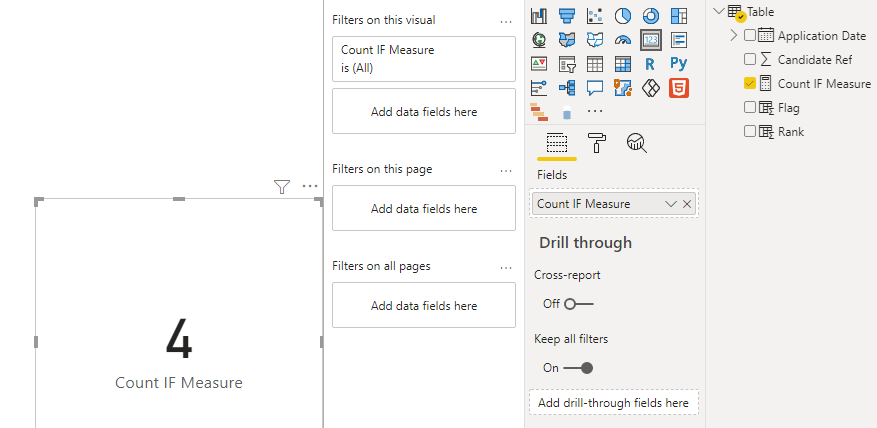Switch to the Analytics magnifier tab
This screenshot has width=877, height=428.
coord(636,143)
